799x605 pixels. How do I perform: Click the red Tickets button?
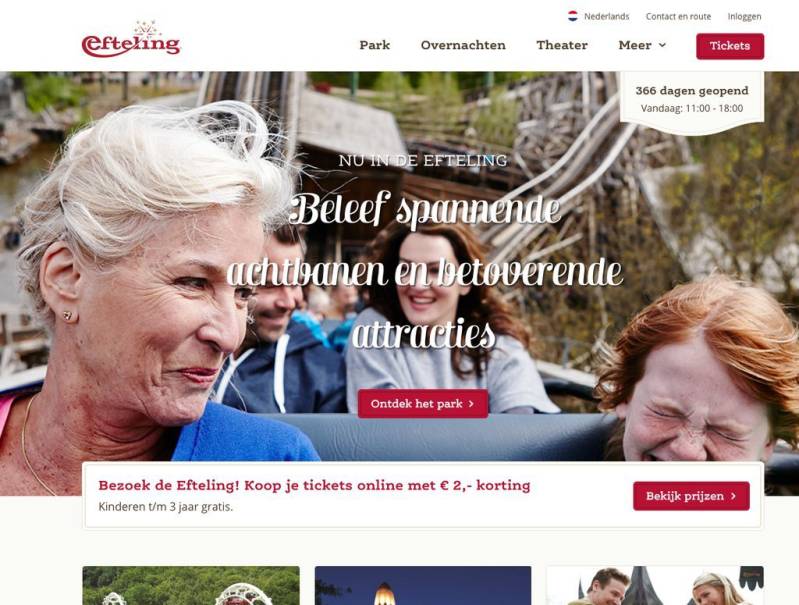(730, 46)
